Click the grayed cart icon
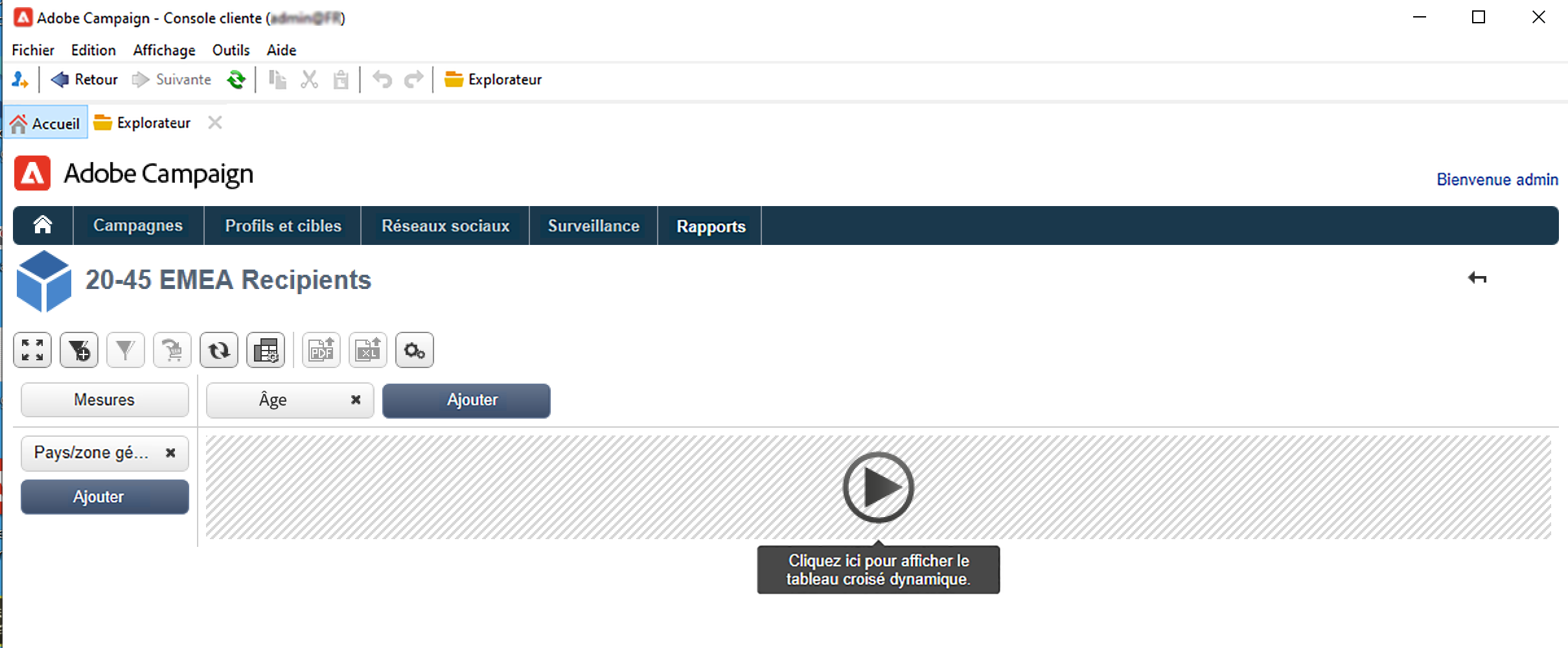The width and height of the screenshot is (1568, 648). point(172,350)
